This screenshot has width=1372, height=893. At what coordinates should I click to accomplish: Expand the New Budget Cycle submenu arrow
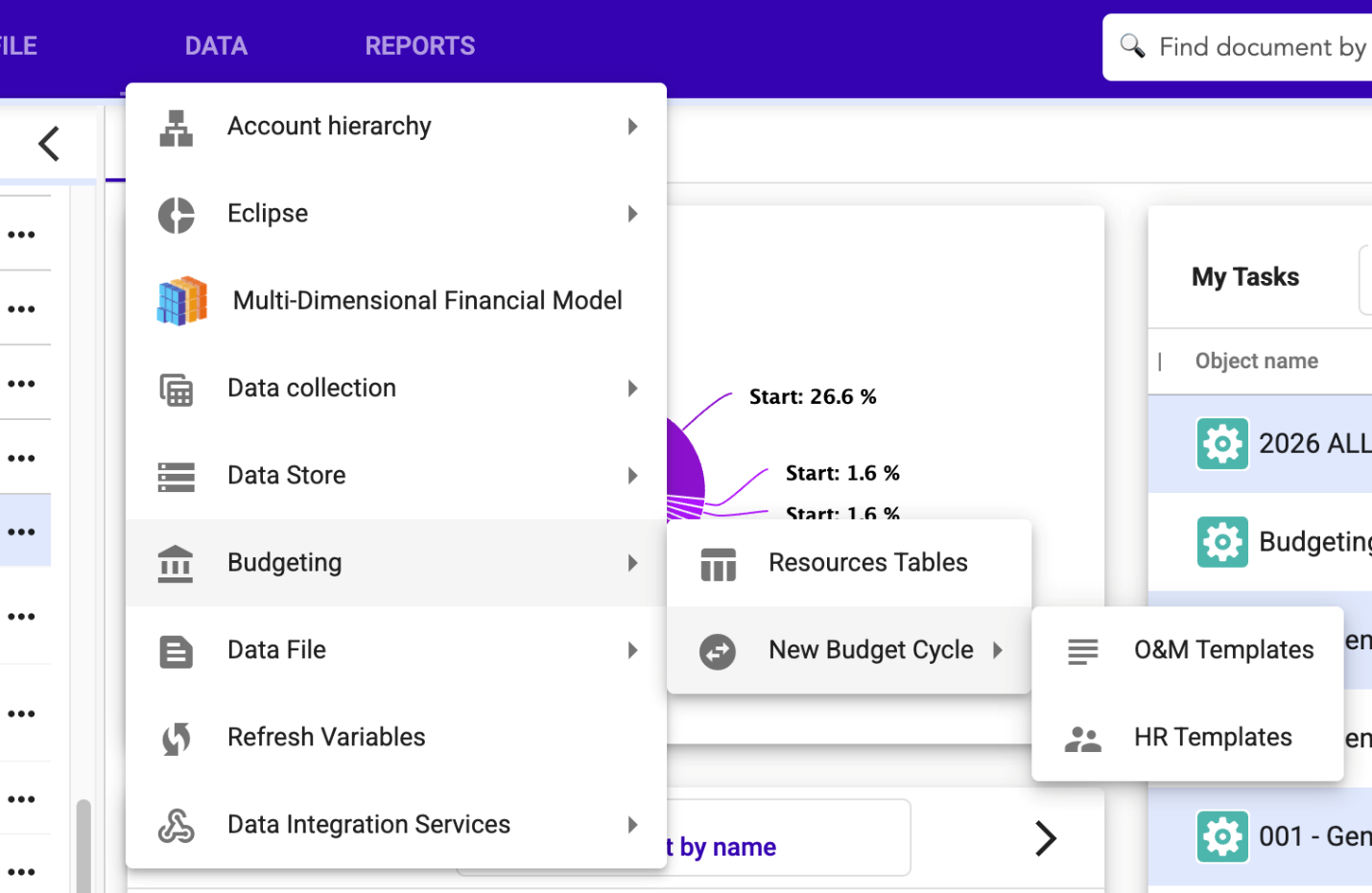pos(998,650)
